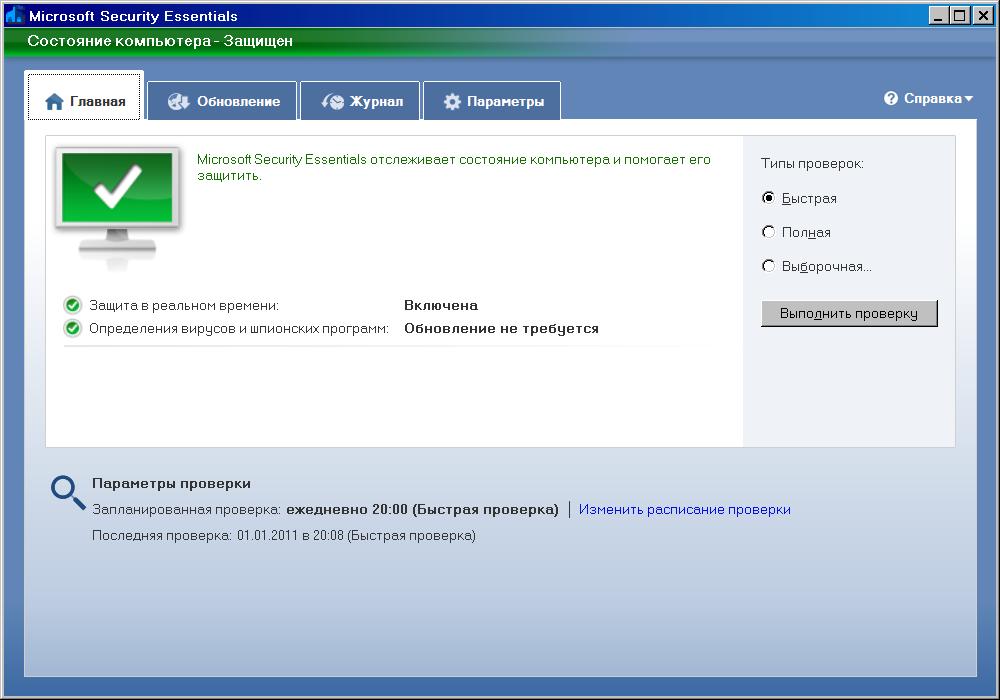Click the Состояние компьютера - Защищен banner text
The image size is (1000, 700).
(160, 41)
